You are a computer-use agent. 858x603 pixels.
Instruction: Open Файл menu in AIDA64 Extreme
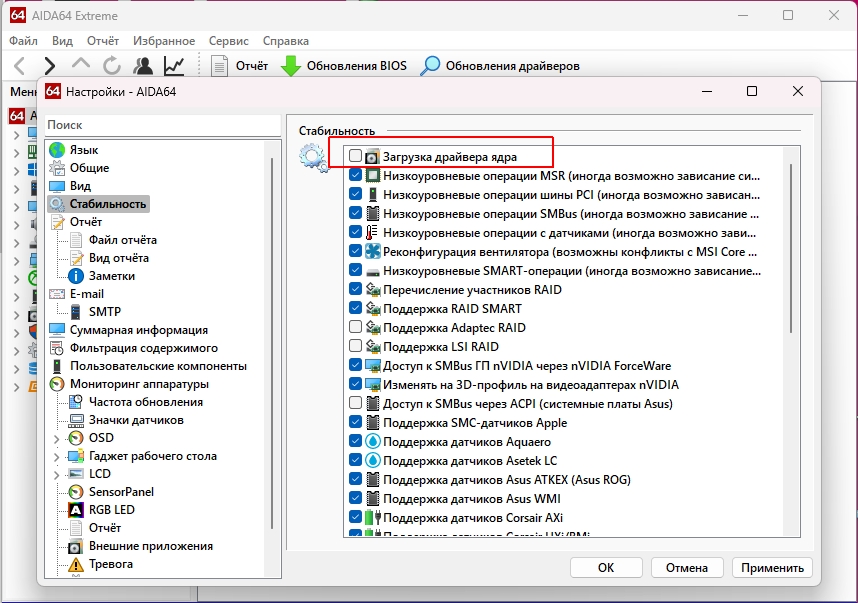pos(24,41)
